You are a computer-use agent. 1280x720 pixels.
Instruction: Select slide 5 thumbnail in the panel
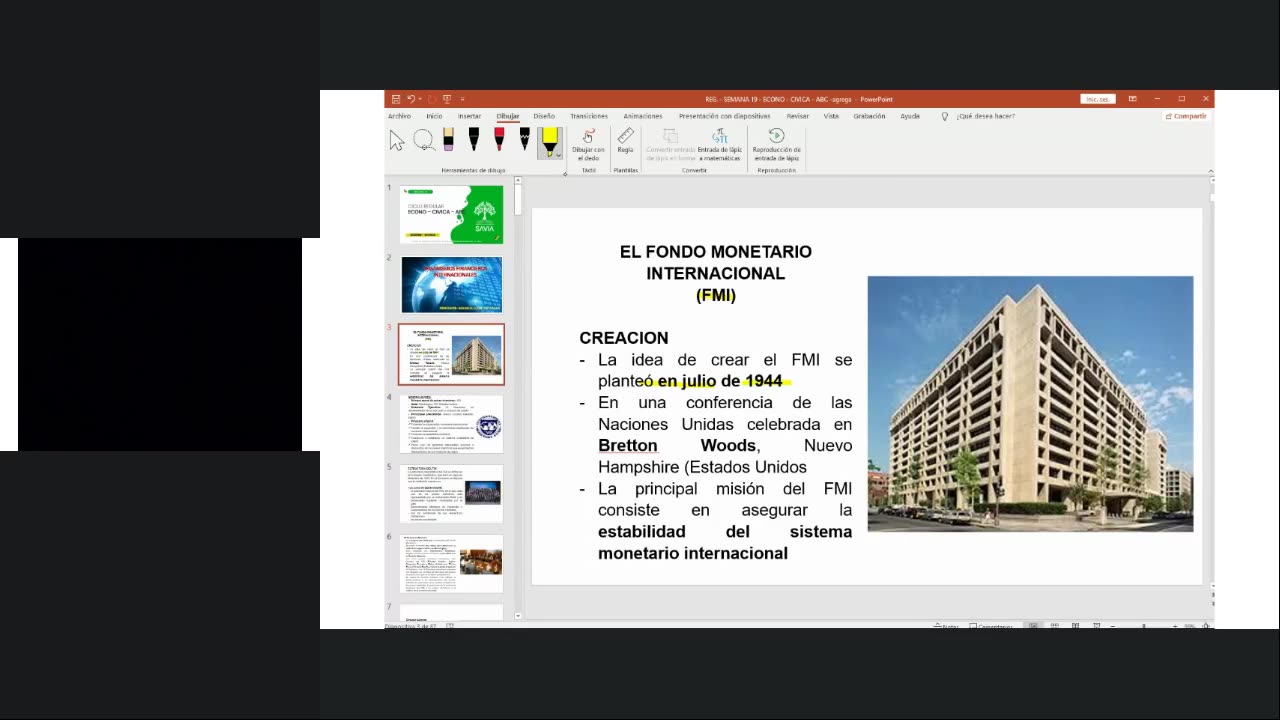(x=452, y=494)
